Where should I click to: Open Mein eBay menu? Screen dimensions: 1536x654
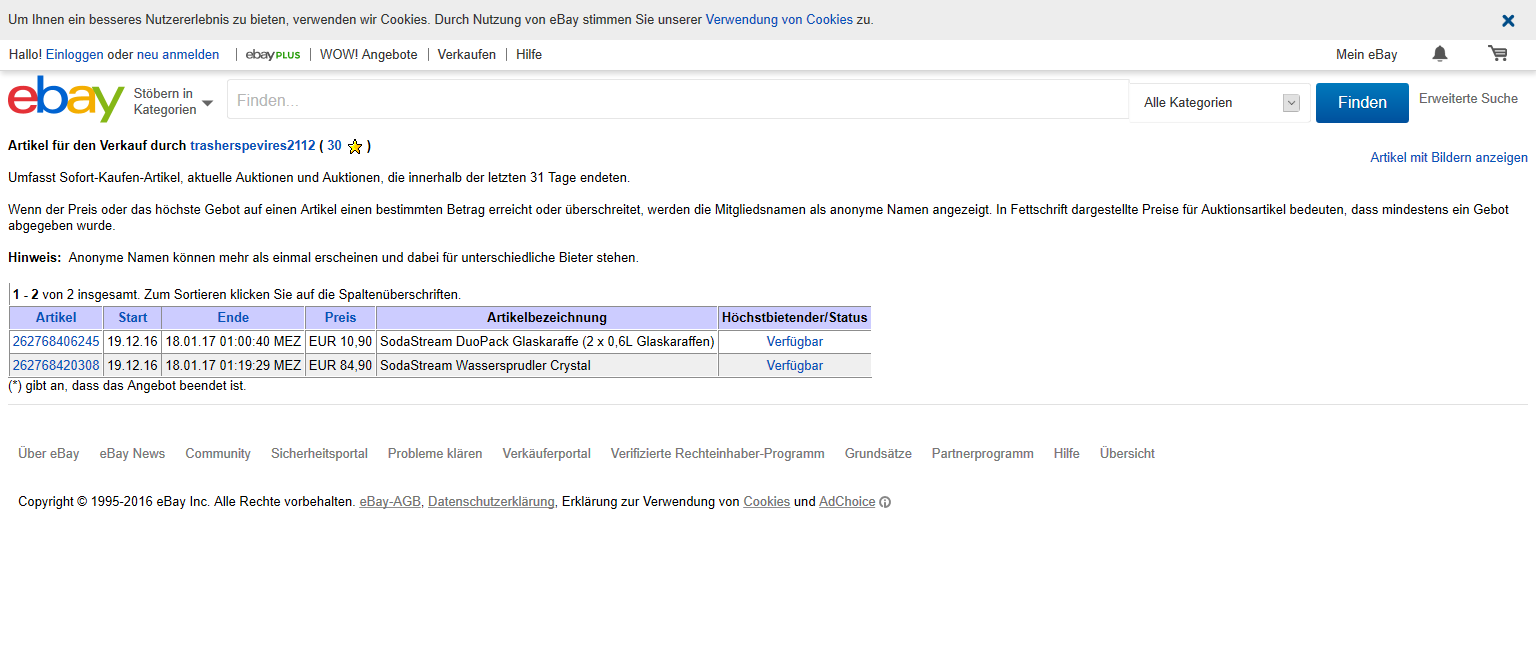click(1367, 55)
